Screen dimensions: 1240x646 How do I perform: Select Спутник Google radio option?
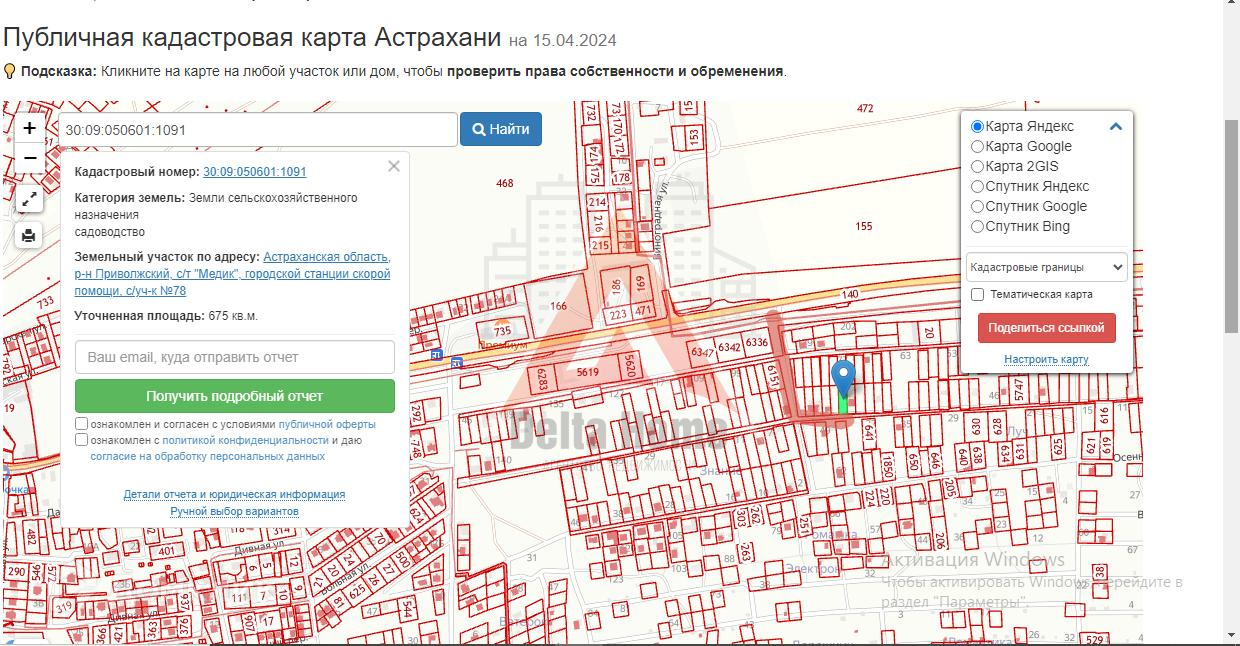coord(978,207)
